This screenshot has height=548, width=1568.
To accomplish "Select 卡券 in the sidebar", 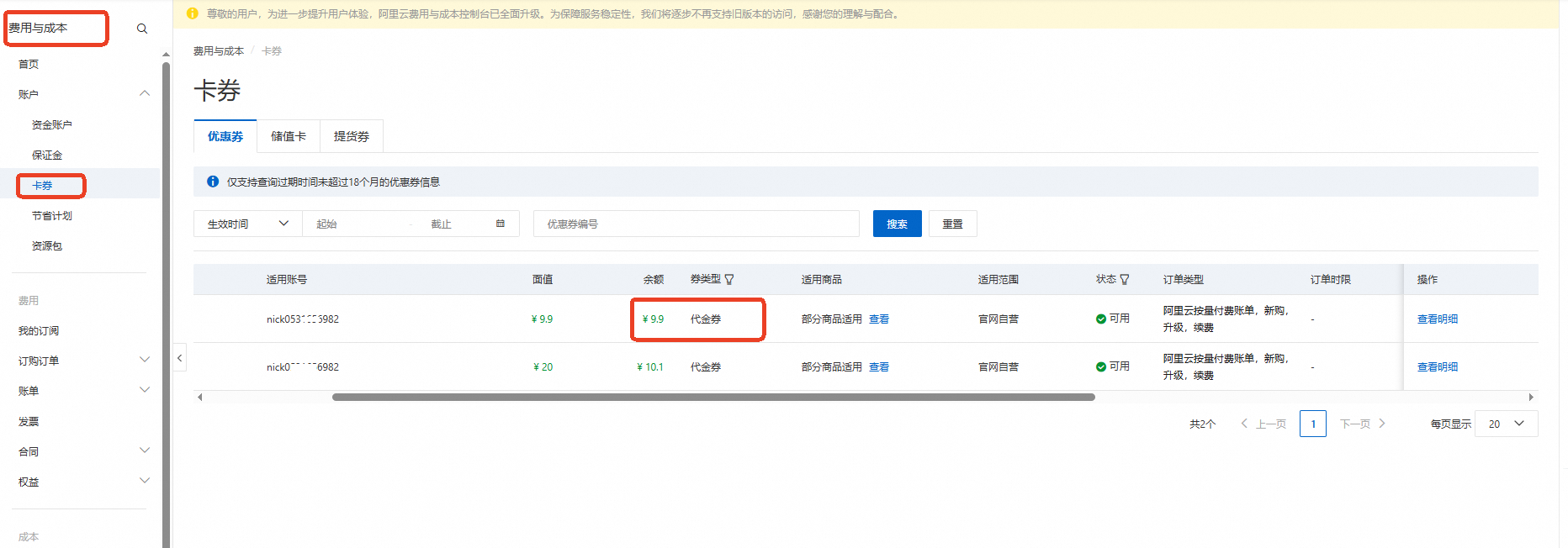I will pyautogui.click(x=42, y=185).
